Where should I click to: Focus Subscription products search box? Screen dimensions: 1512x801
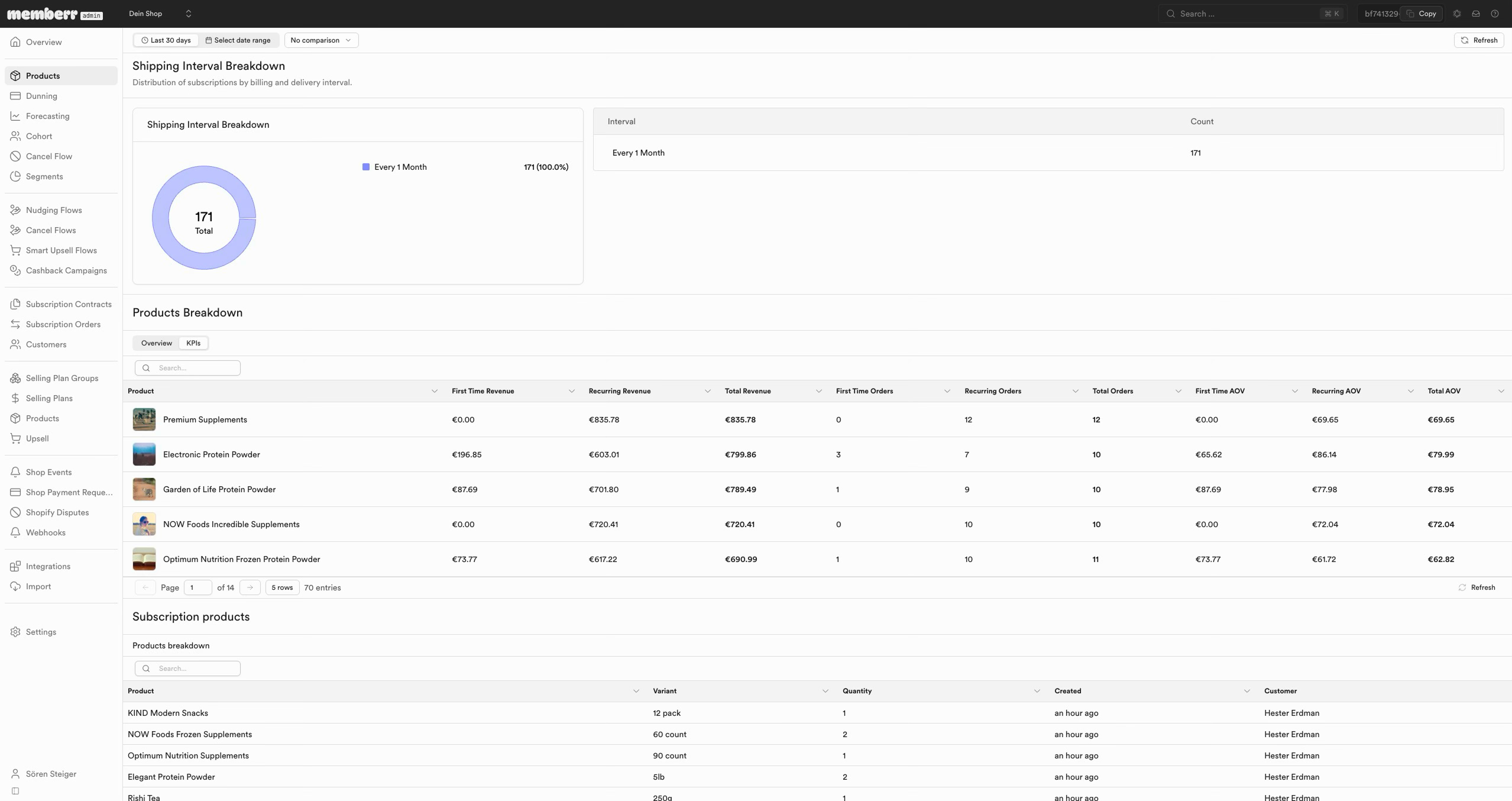coord(187,668)
